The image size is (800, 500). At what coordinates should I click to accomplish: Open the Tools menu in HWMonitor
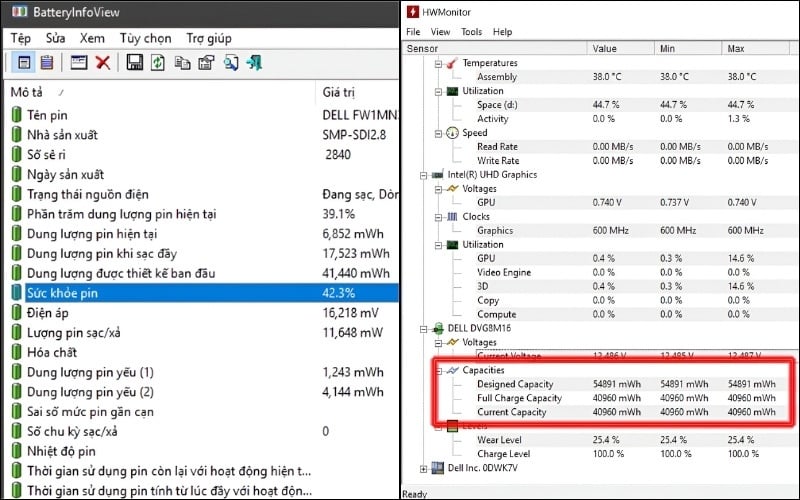coord(471,32)
